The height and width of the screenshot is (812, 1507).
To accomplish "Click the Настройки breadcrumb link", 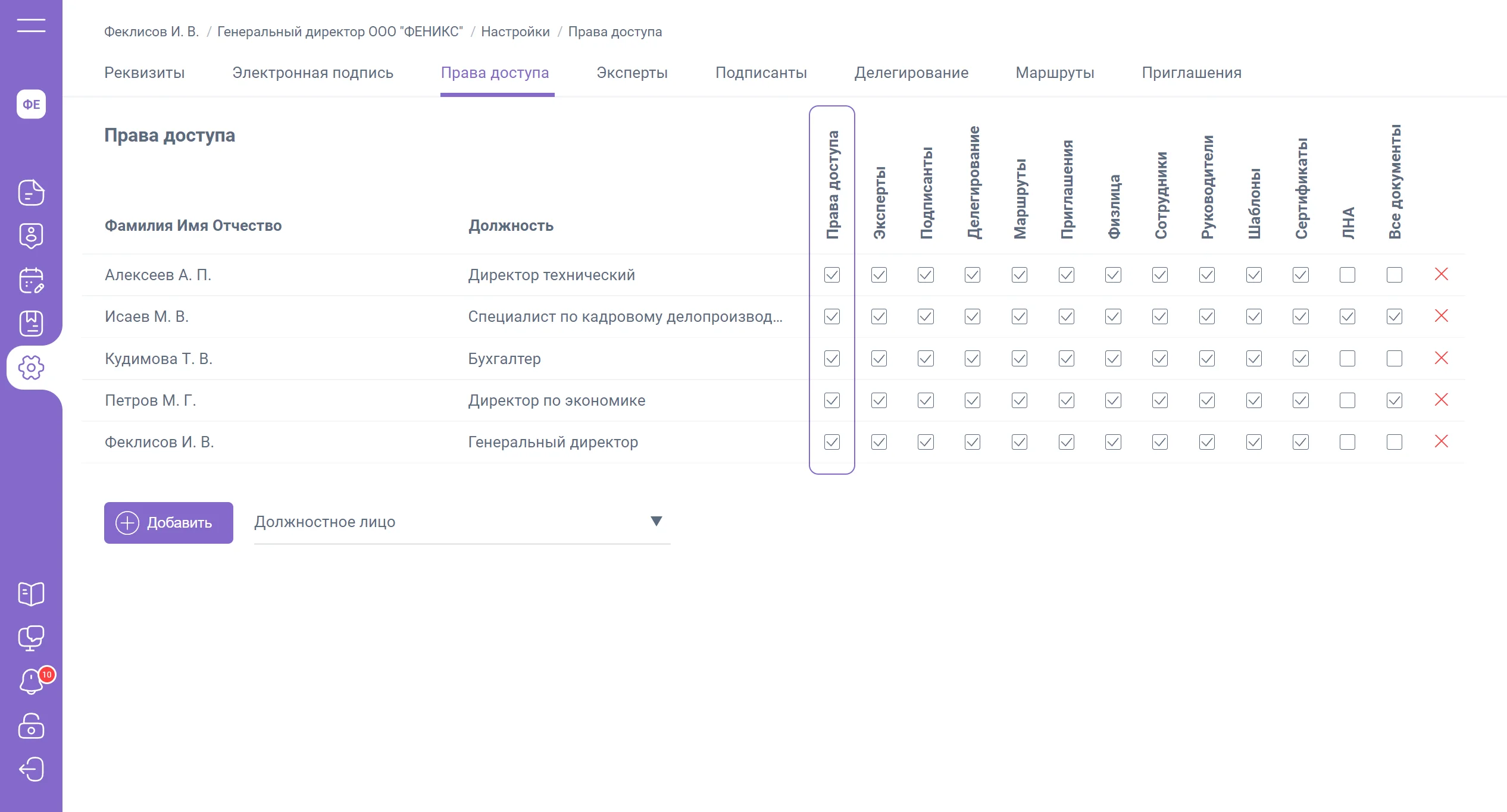I will point(515,32).
